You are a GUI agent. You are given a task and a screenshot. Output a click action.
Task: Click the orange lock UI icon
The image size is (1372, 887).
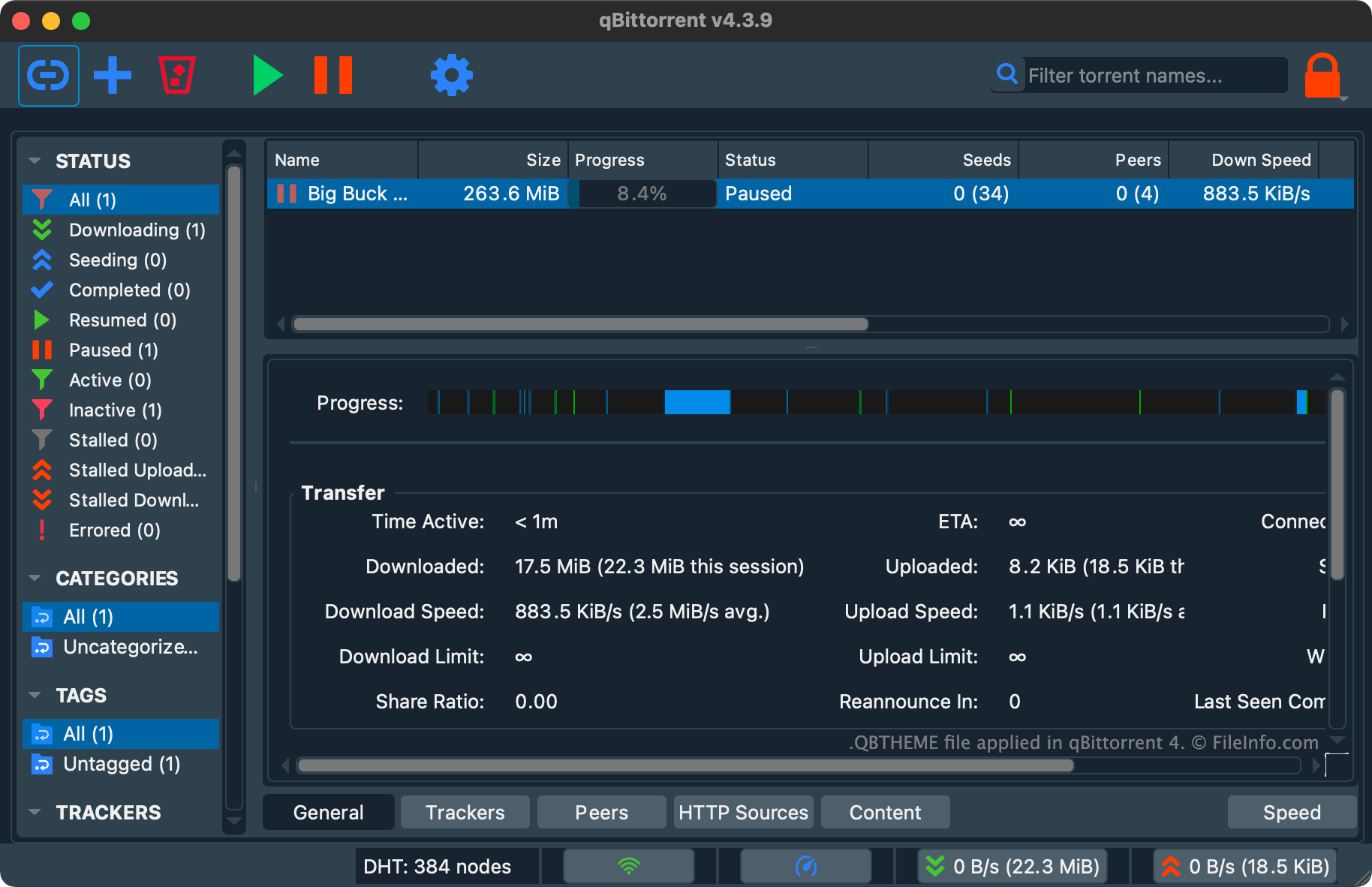(x=1322, y=76)
